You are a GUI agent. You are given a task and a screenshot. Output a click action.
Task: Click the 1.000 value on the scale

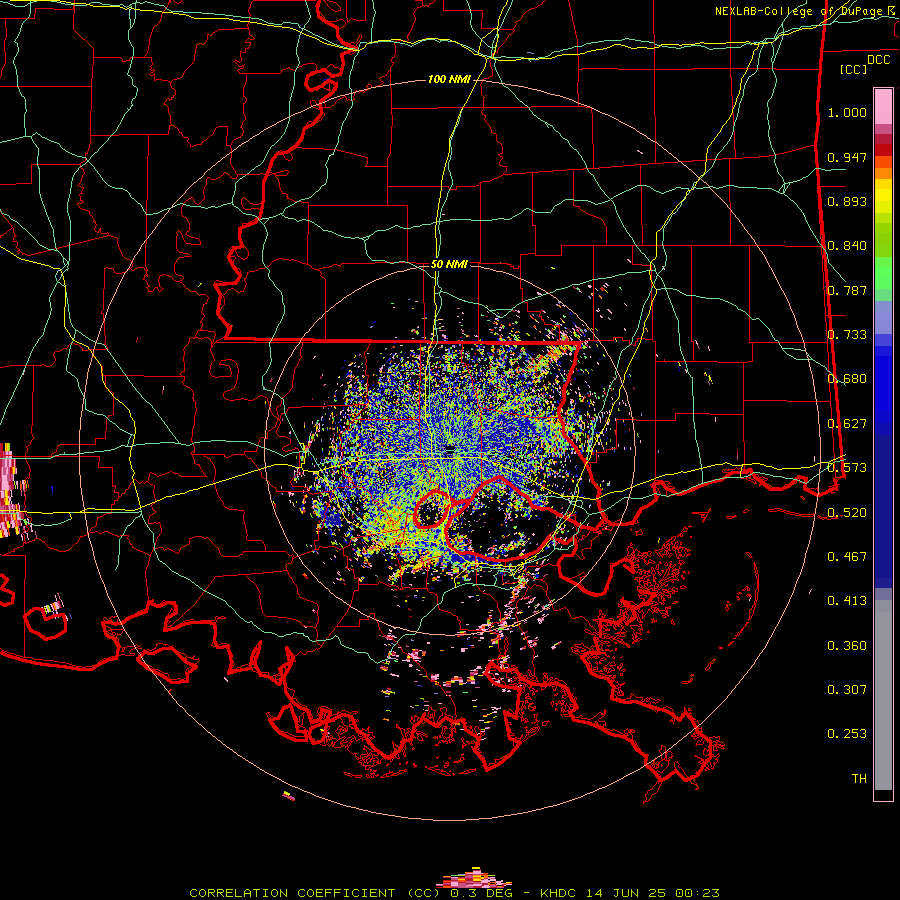(x=847, y=112)
